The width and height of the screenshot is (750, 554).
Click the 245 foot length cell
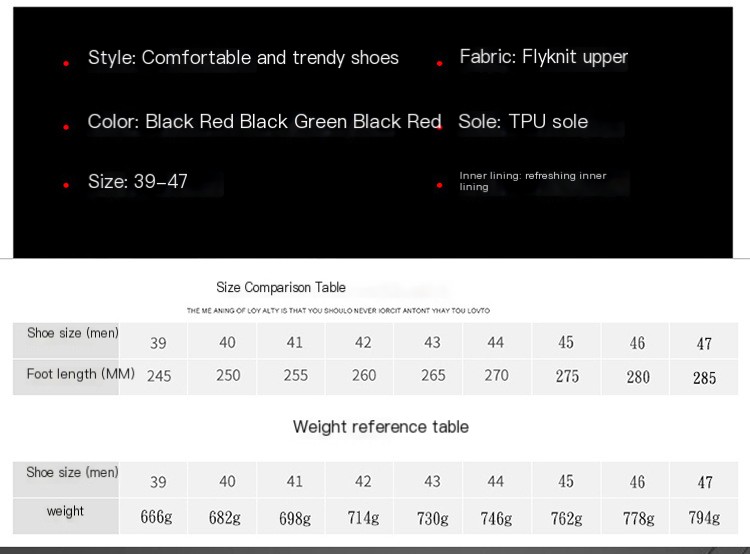[159, 376]
